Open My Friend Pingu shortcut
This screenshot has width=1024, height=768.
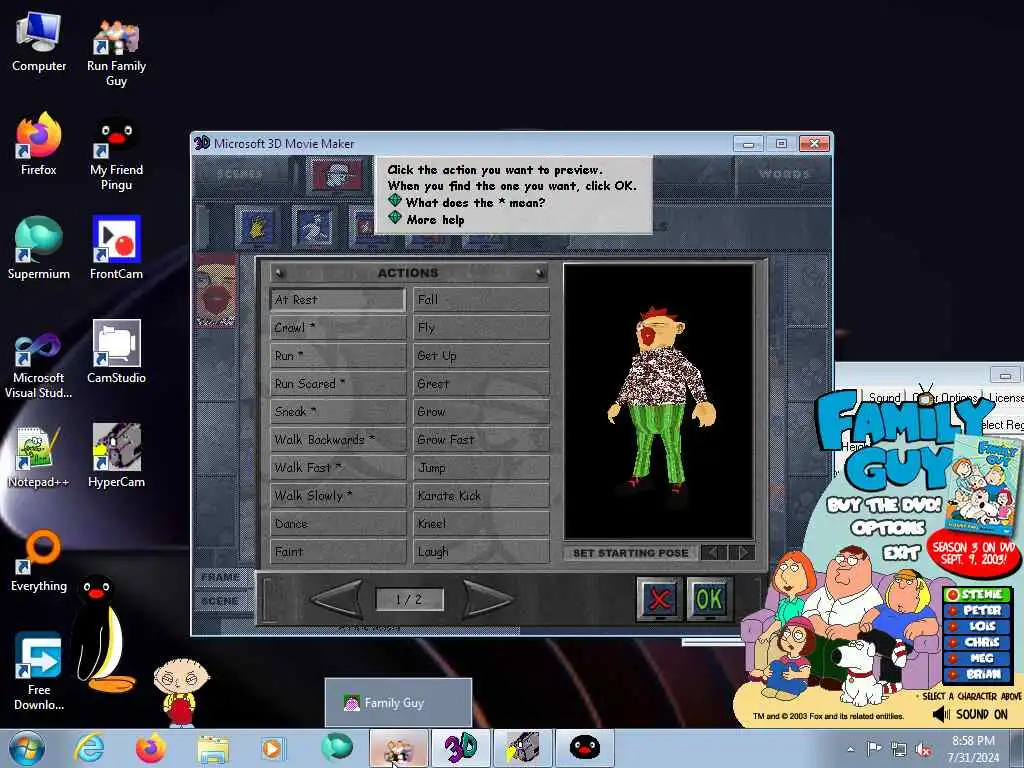116,154
